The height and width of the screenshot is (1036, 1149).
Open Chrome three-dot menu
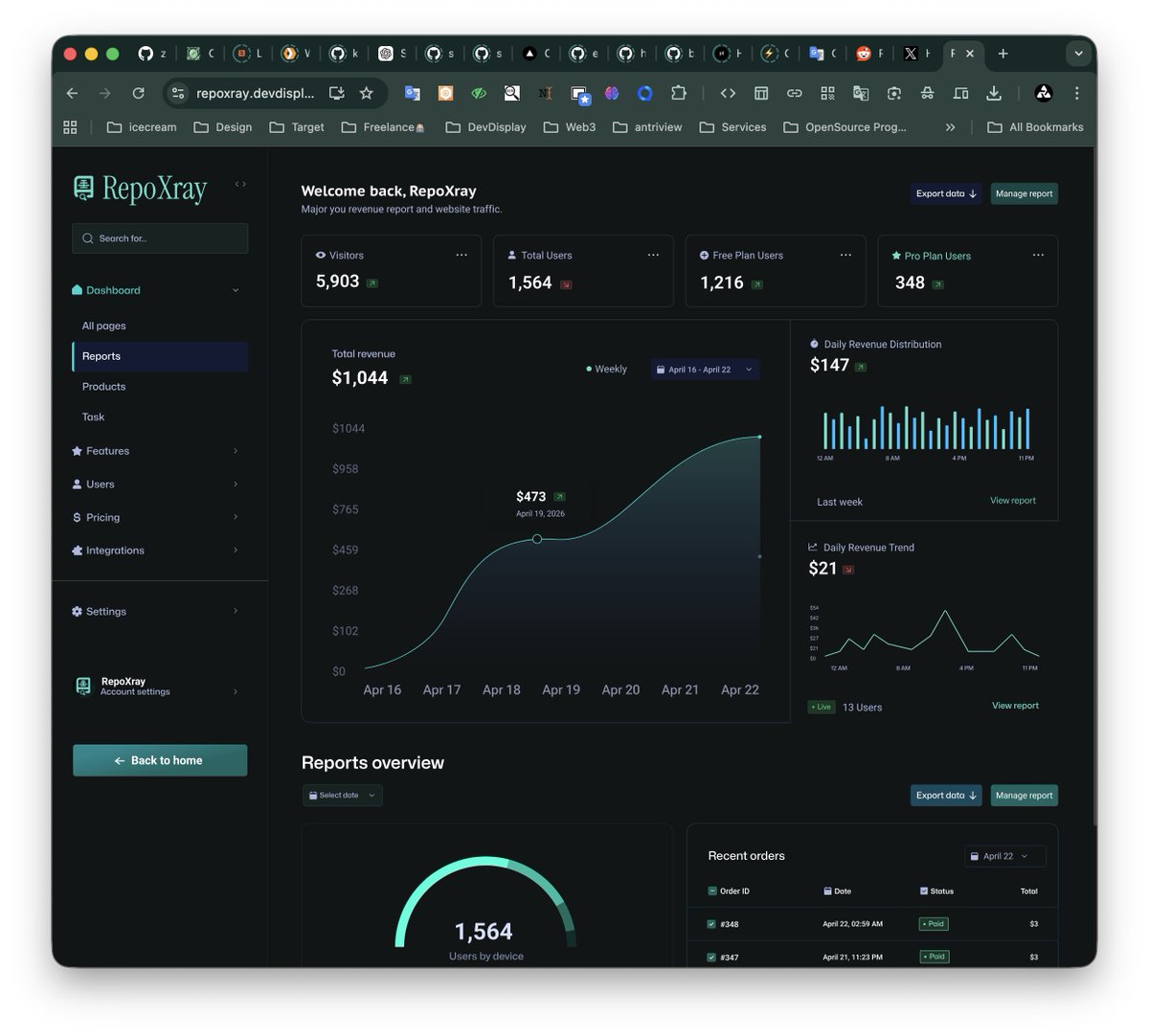(1076, 93)
